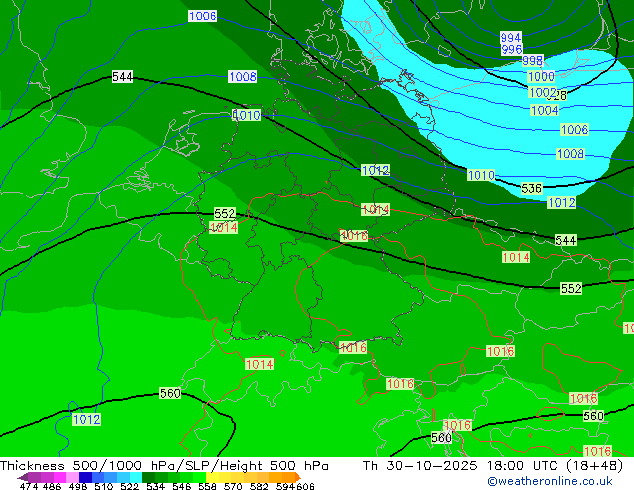Pick the orange legend swatch above 594

pos(288,477)
